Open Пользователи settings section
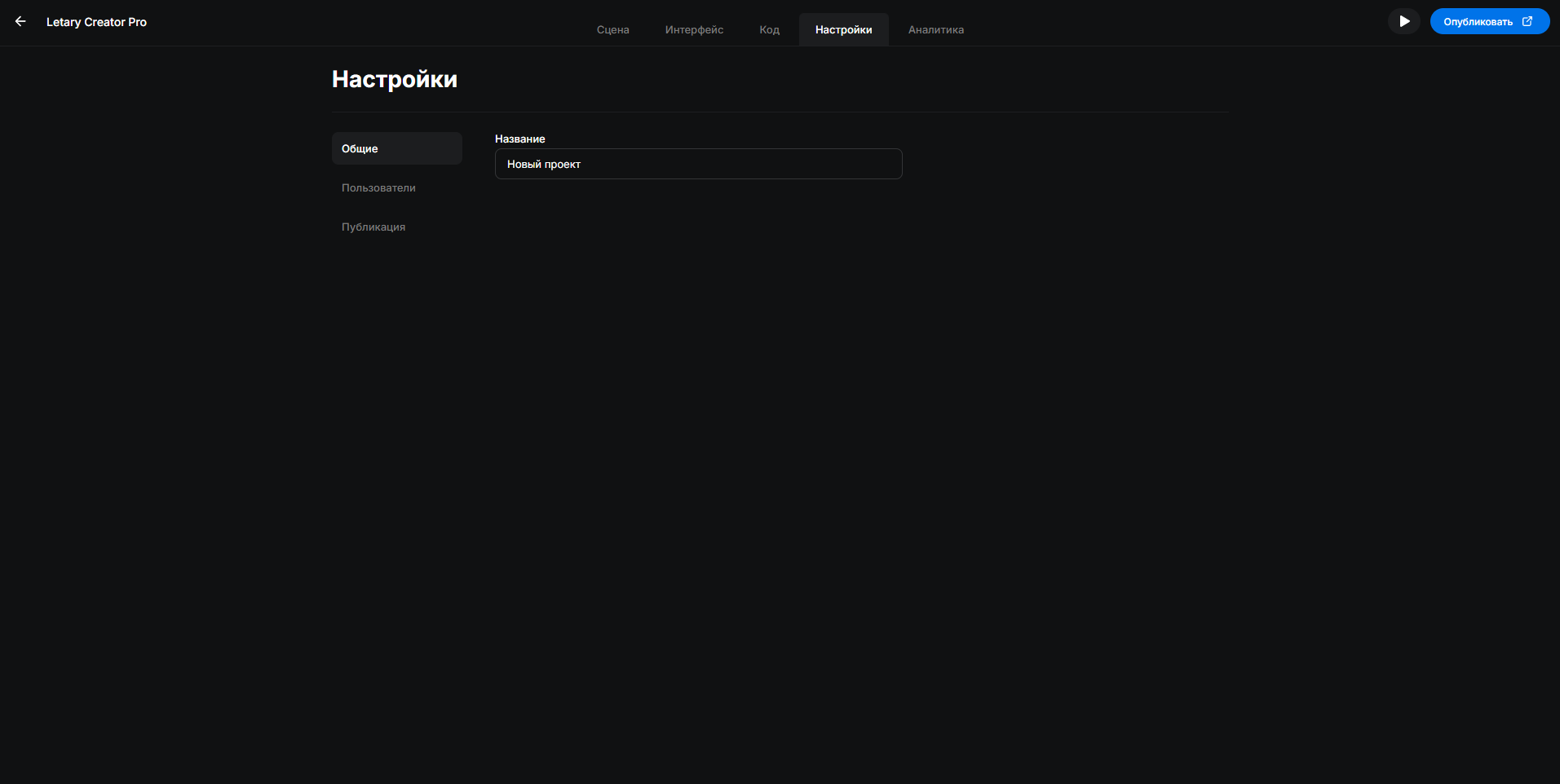1560x784 pixels. click(x=378, y=188)
